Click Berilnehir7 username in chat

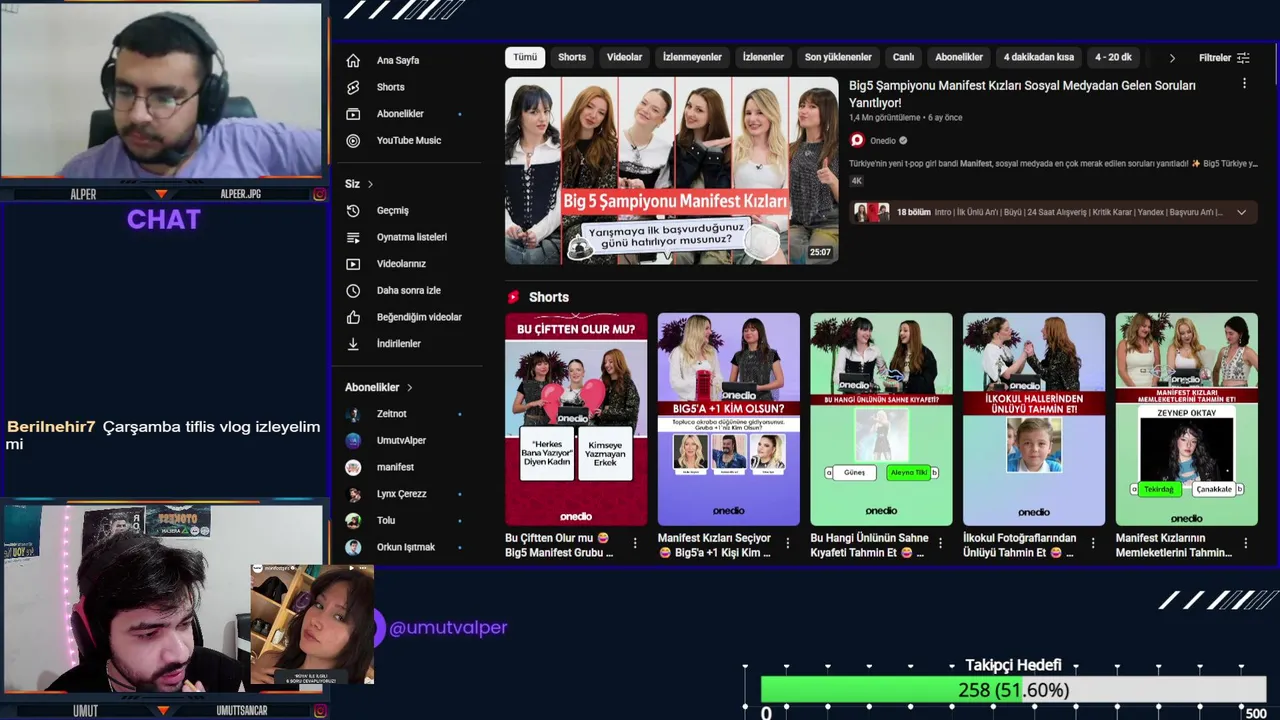51,427
